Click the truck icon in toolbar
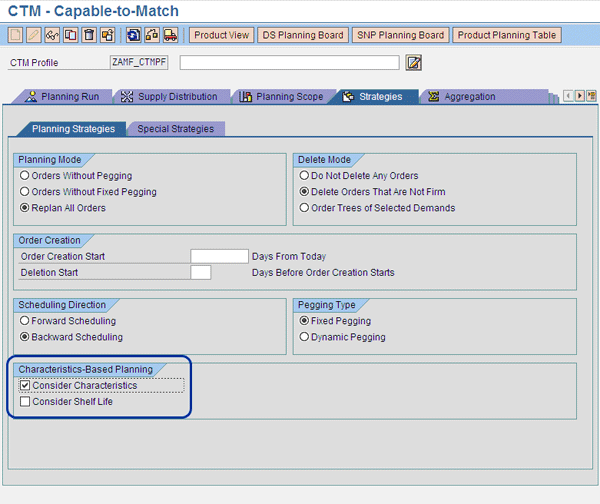Image resolution: width=600 pixels, height=504 pixels. [x=170, y=35]
